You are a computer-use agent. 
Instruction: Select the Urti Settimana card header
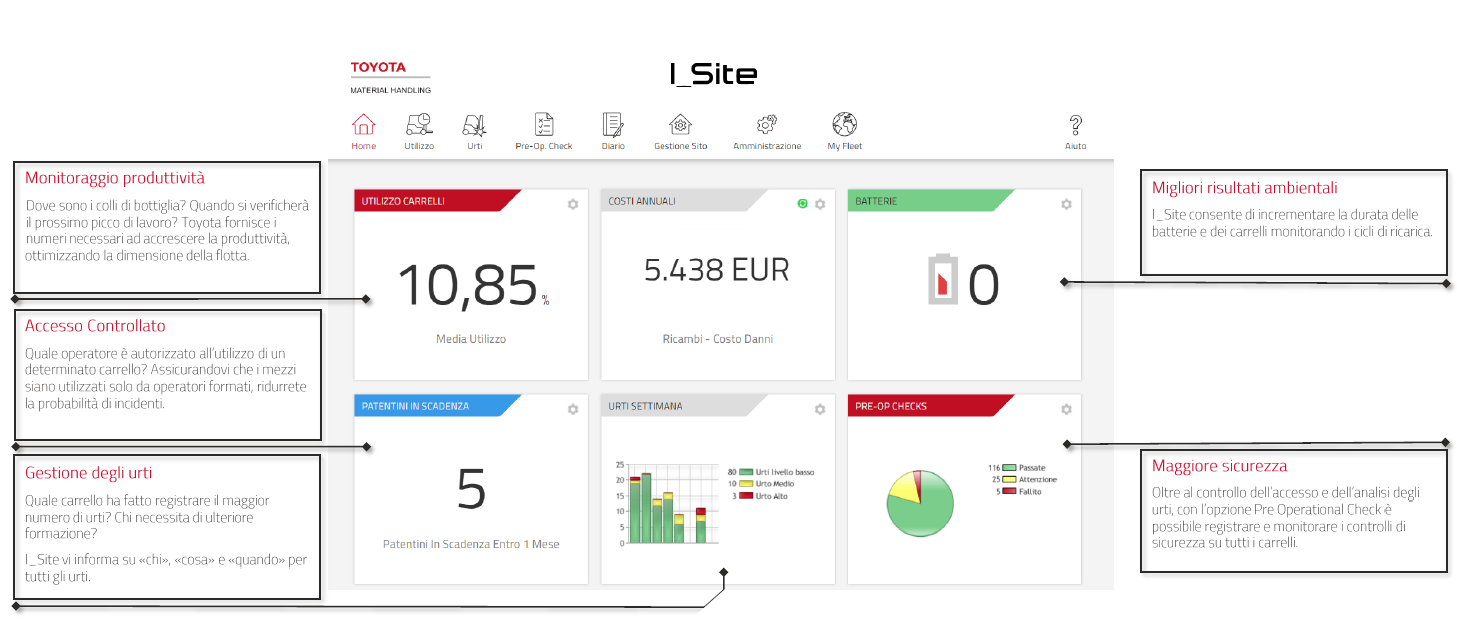[684, 406]
